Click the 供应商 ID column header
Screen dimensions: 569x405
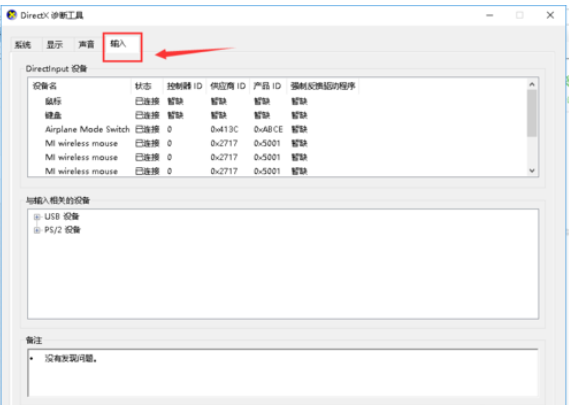228,86
